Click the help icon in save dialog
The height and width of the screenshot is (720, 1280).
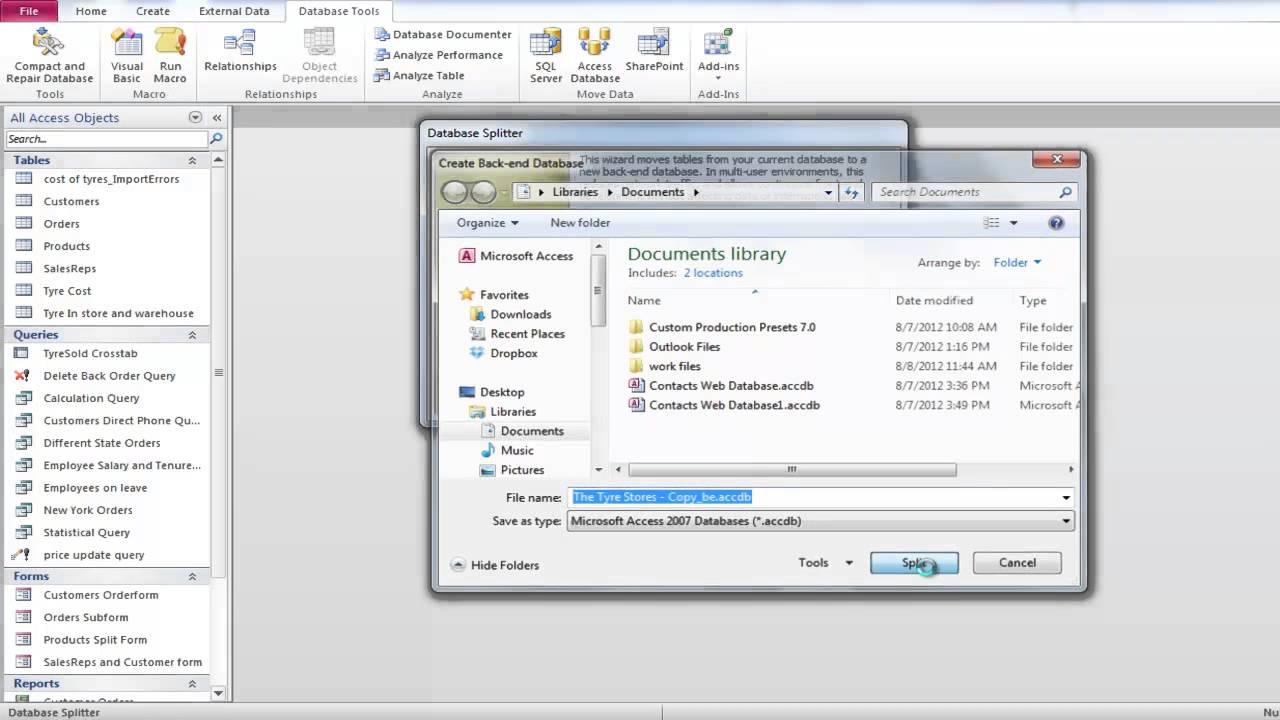[x=1056, y=223]
